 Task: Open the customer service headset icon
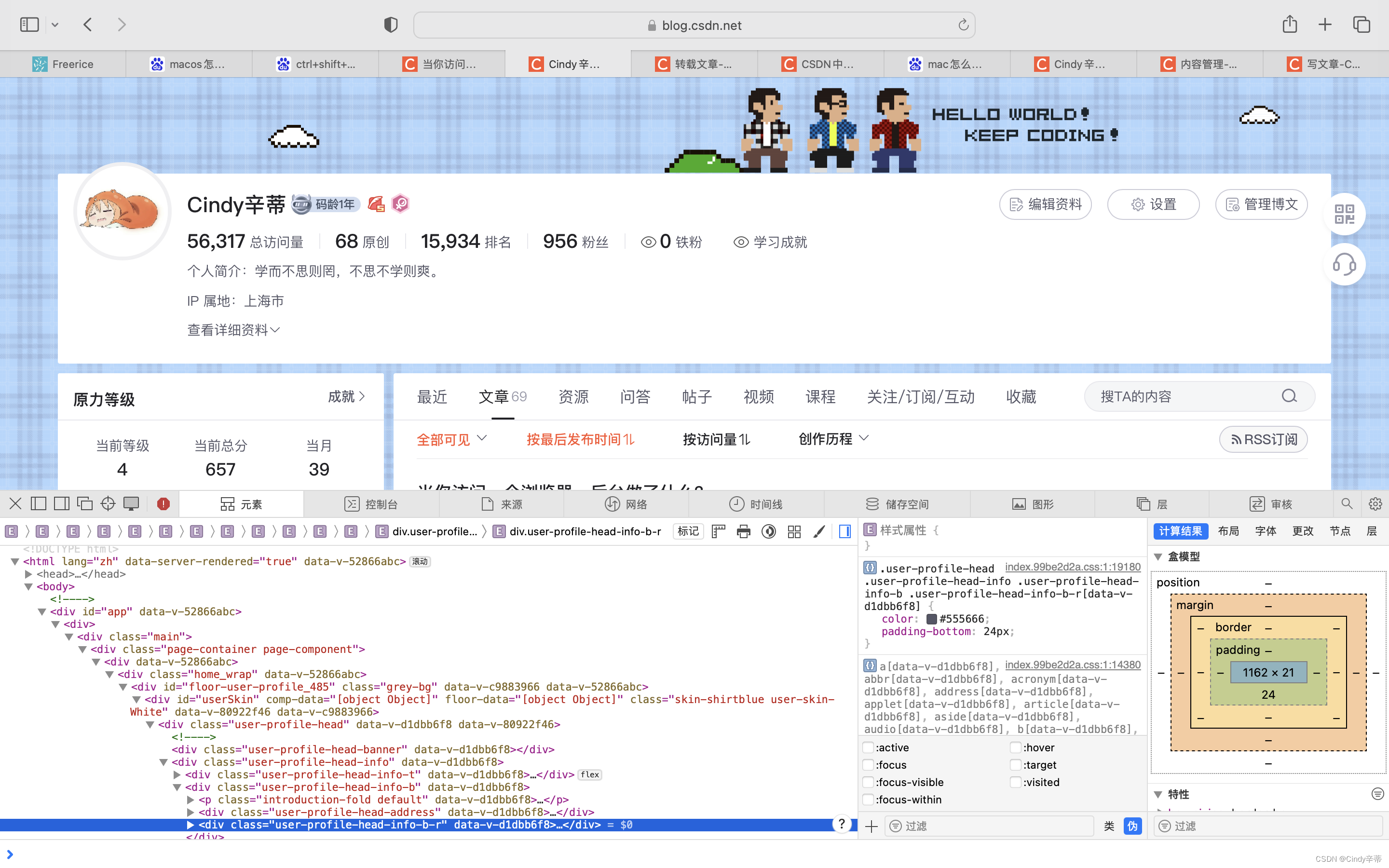1344,264
